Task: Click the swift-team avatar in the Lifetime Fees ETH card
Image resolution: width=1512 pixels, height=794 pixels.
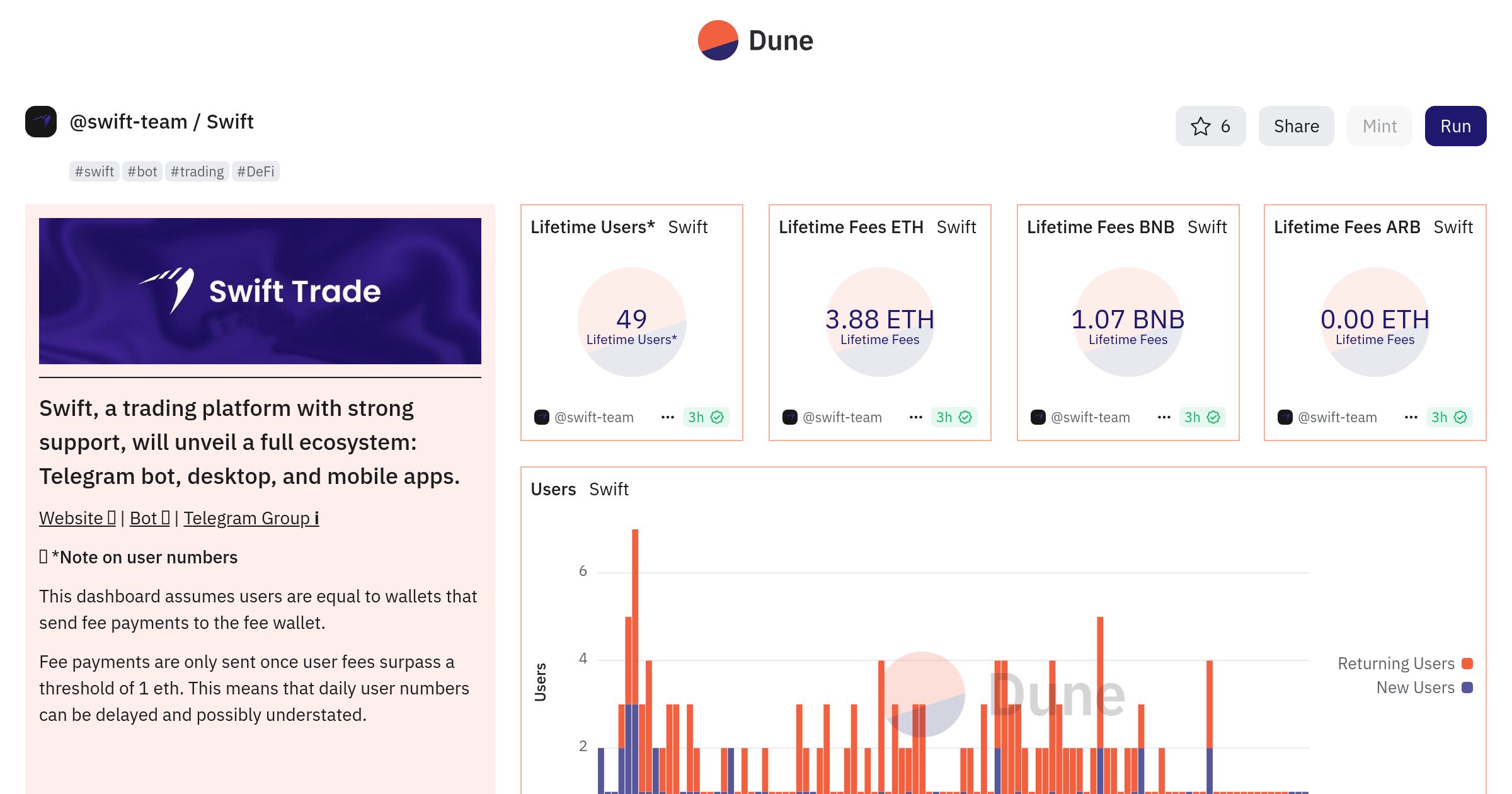Action: [790, 417]
